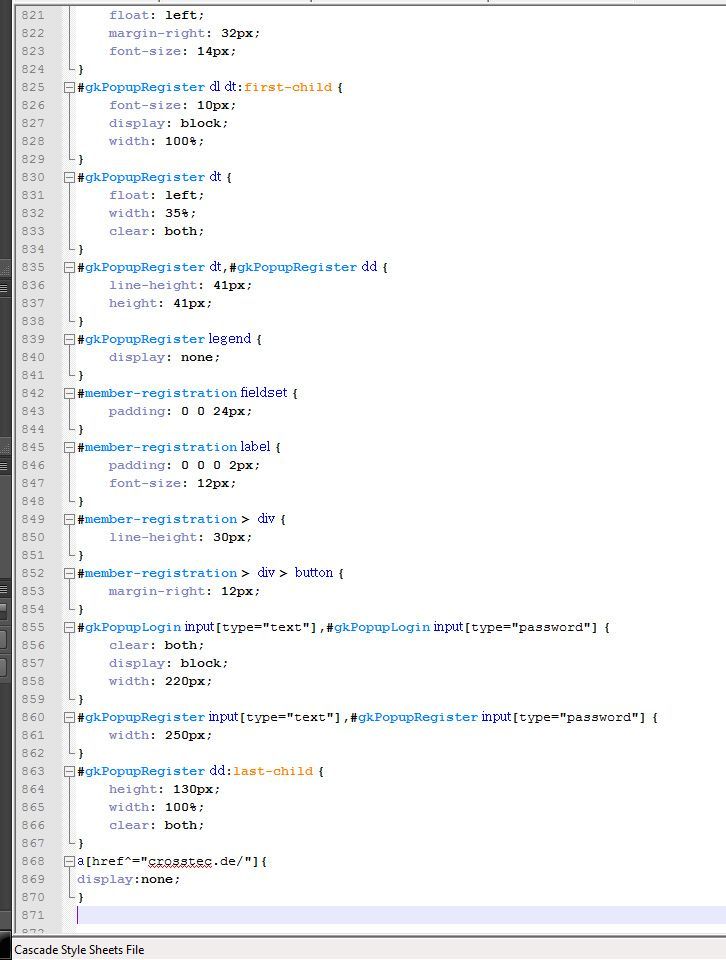Collapse fold for #gkPopupRegister dt,#gkPopupRegister dd
This screenshot has width=726, height=960.
69,268
